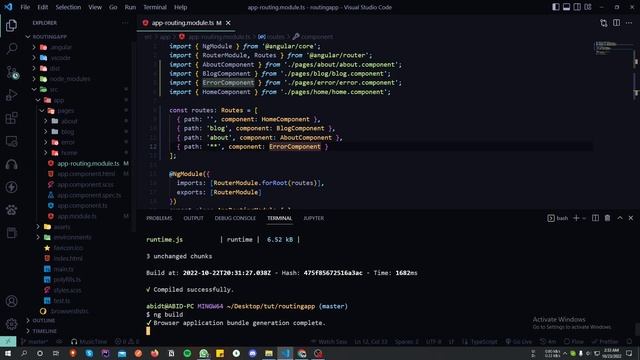Open Explorer panel ellipsis menu
640x360 pixels.
[125, 23]
